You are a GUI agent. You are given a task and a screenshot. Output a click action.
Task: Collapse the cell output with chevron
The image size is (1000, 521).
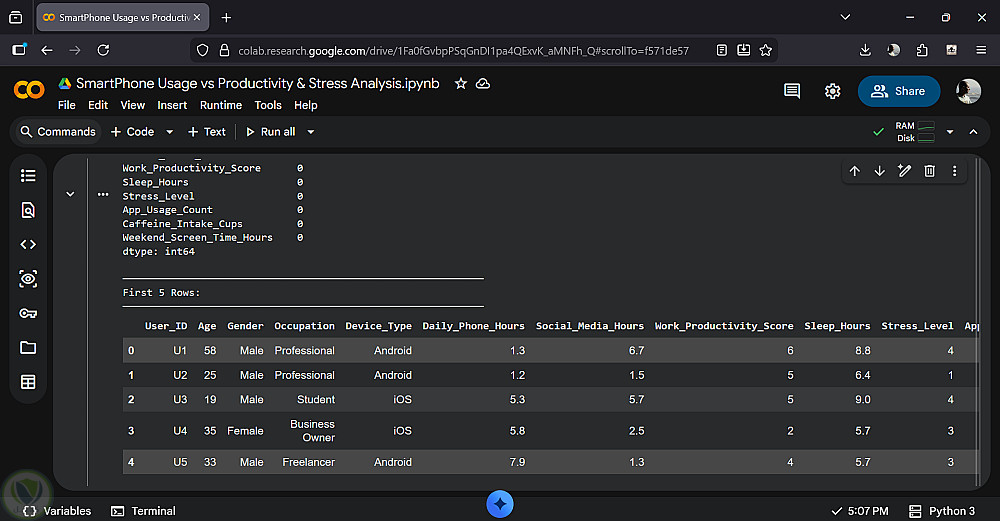(x=70, y=194)
